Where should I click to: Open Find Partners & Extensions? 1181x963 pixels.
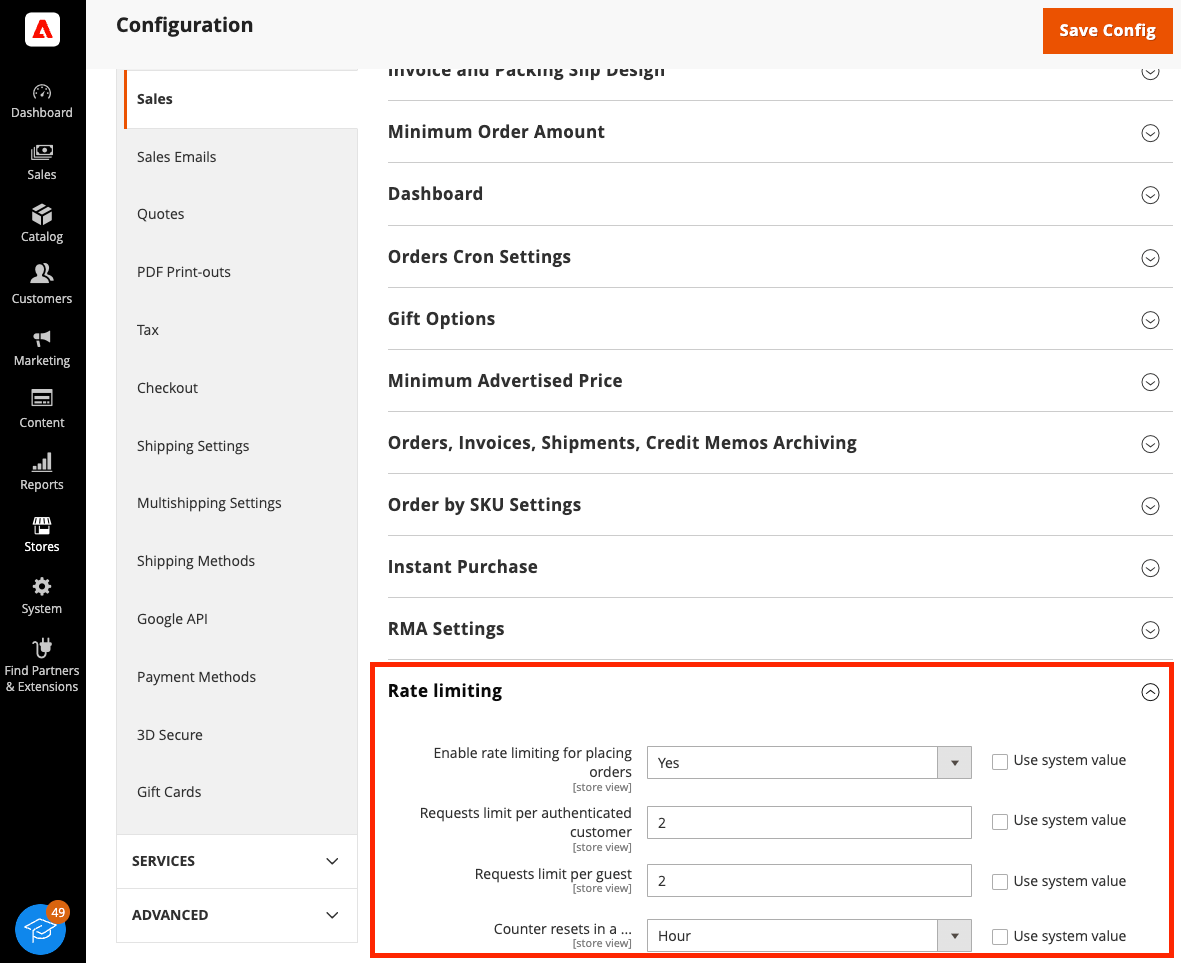(41, 663)
